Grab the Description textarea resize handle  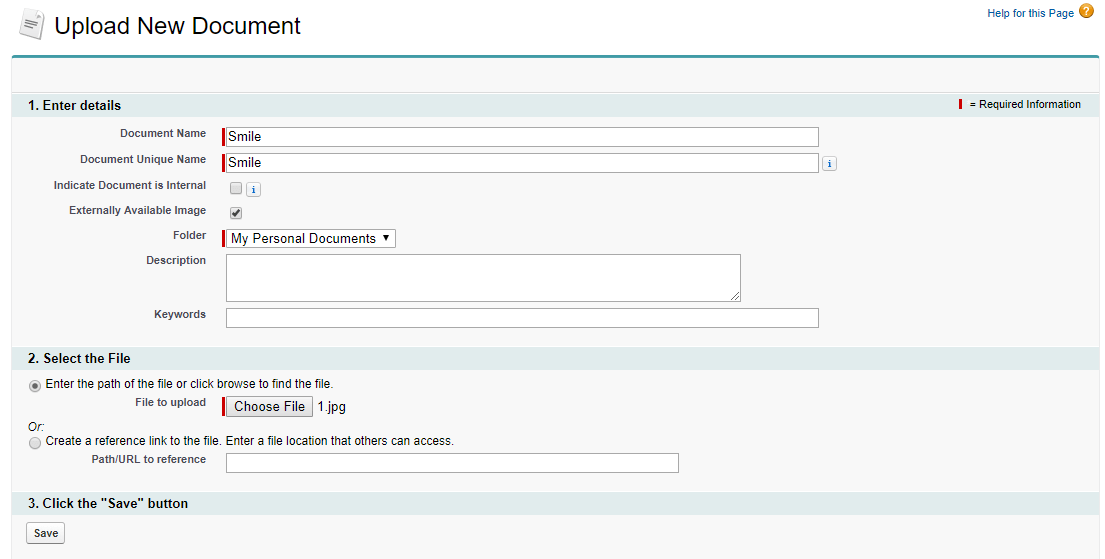click(736, 297)
